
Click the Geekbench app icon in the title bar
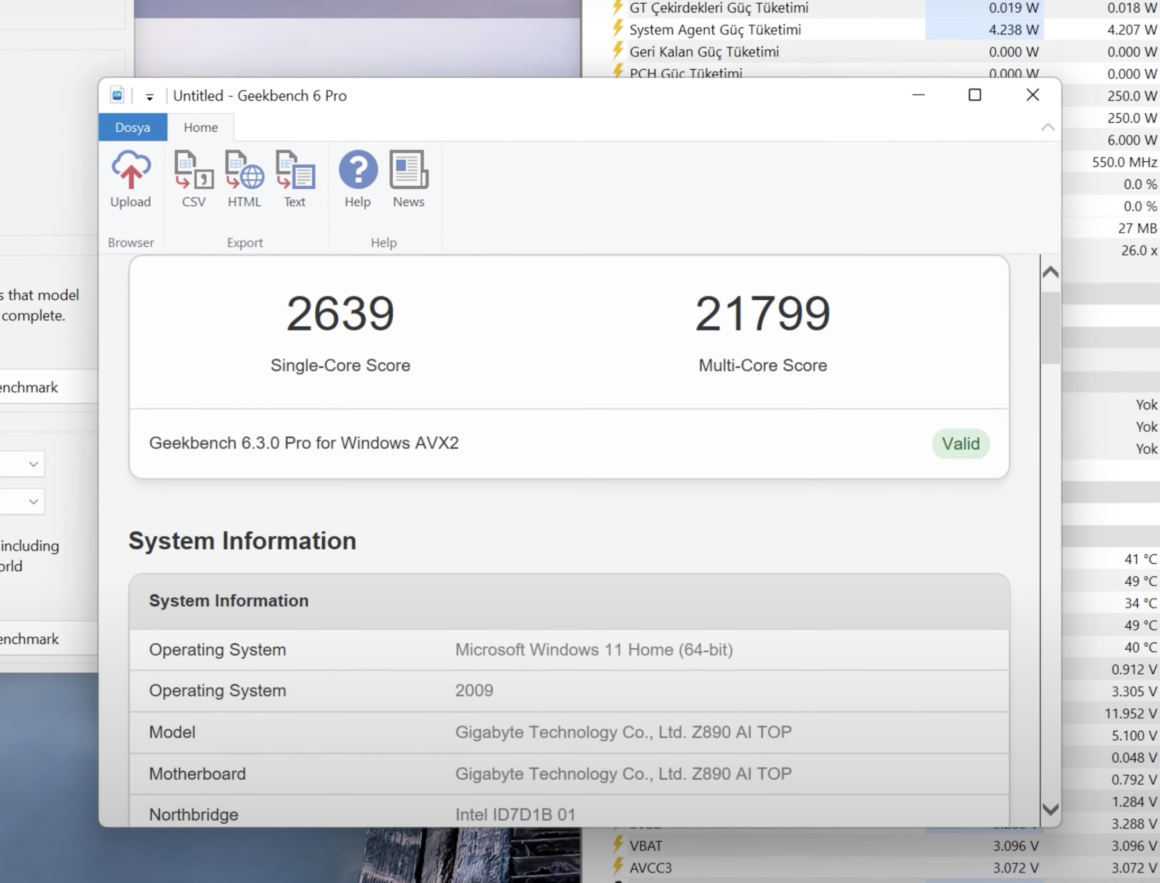click(117, 95)
